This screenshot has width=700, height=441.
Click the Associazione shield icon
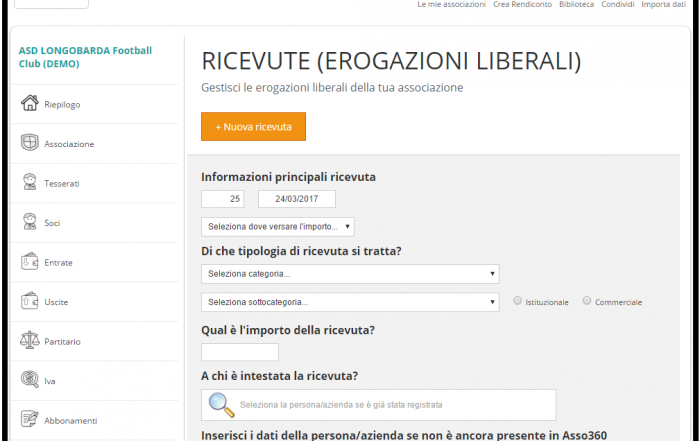(x=30, y=143)
